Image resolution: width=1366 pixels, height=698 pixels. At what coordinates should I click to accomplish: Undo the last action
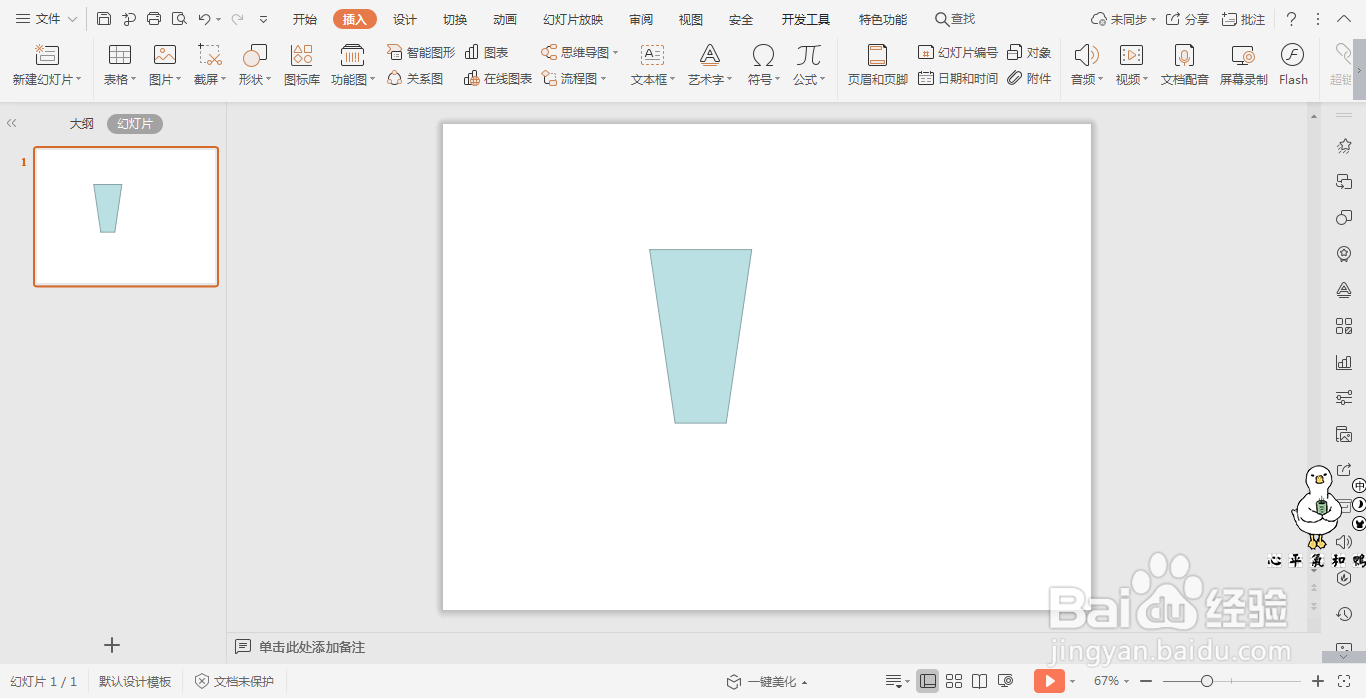click(204, 19)
